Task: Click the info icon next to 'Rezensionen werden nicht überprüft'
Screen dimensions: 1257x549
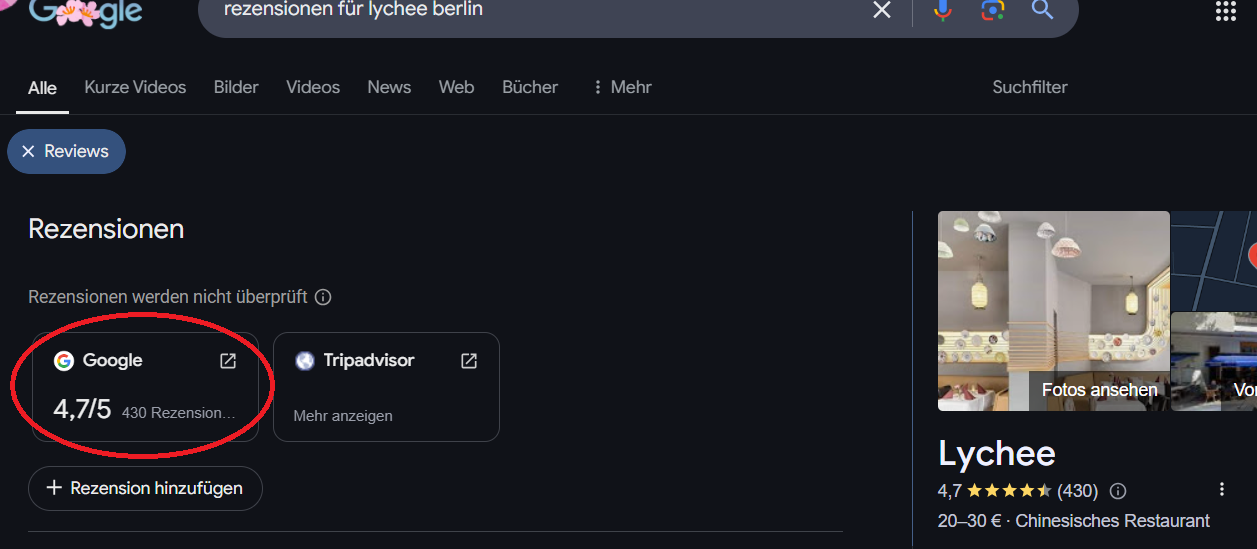Action: coord(323,297)
